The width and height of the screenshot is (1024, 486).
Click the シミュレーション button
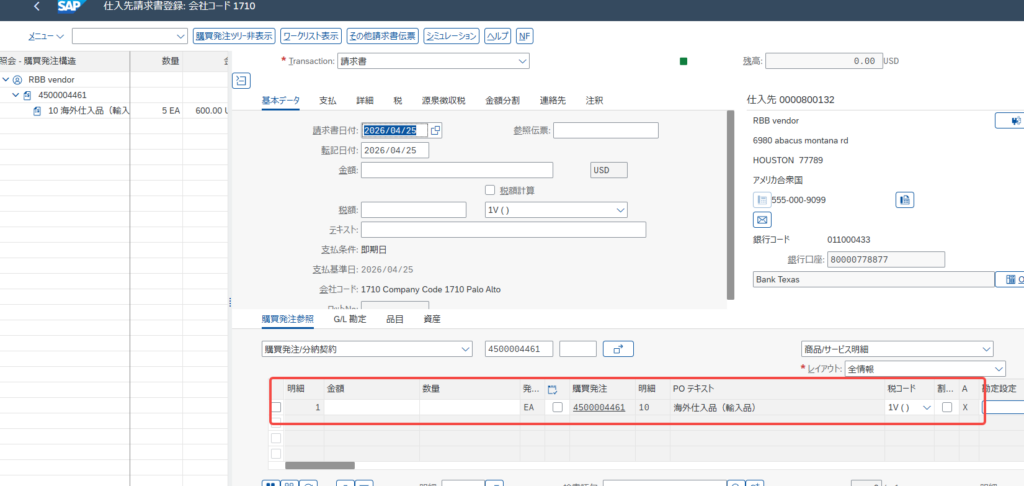click(x=451, y=36)
